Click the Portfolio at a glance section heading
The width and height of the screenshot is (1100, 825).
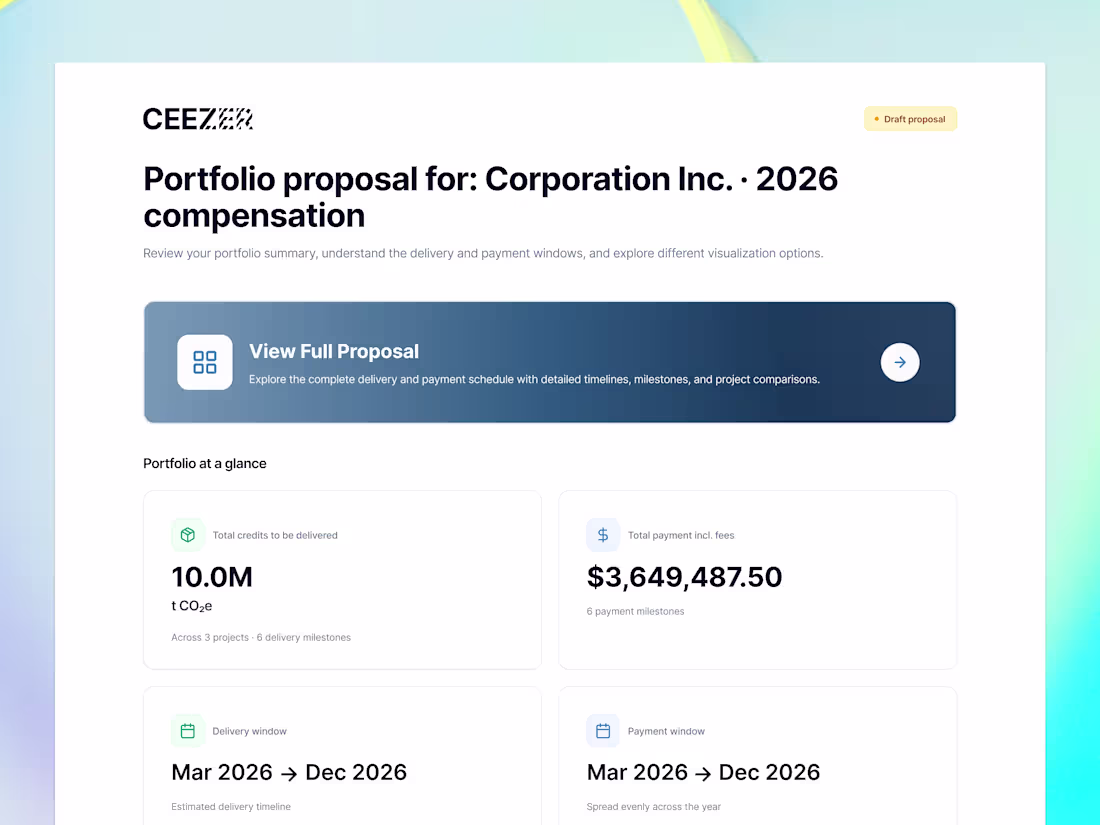pos(205,463)
